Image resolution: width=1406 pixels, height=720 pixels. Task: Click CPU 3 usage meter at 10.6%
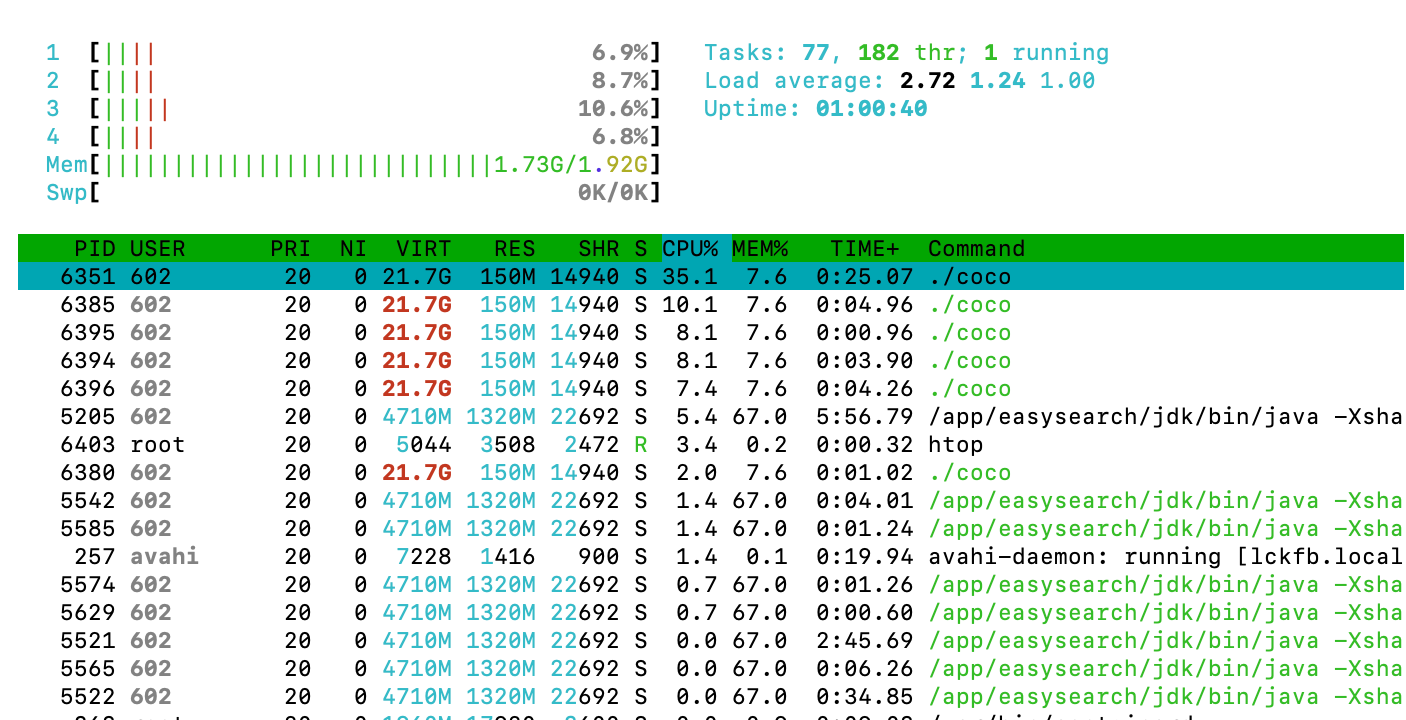353,108
